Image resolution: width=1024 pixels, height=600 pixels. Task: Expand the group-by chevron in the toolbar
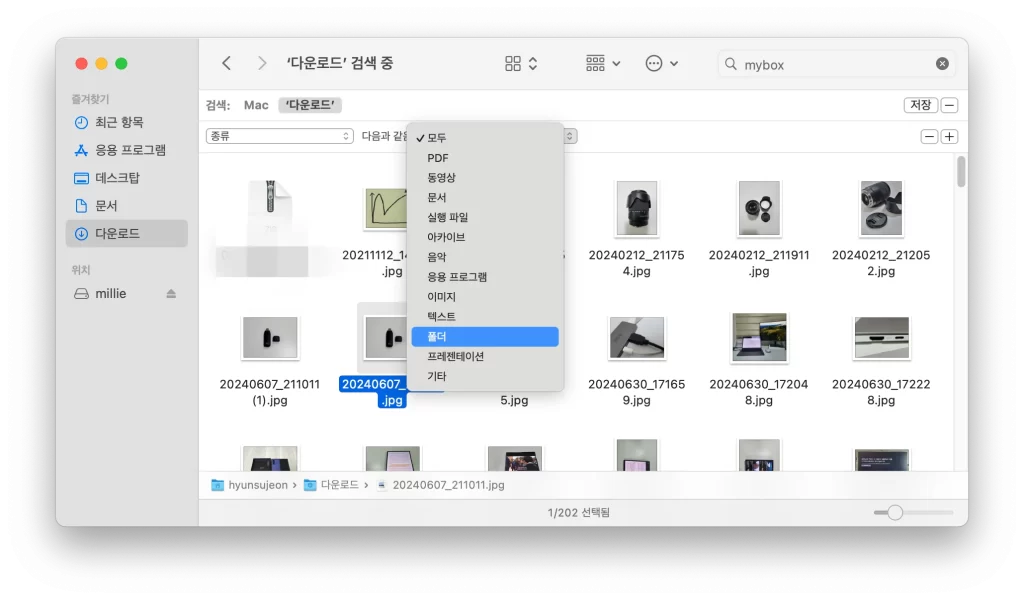point(614,62)
